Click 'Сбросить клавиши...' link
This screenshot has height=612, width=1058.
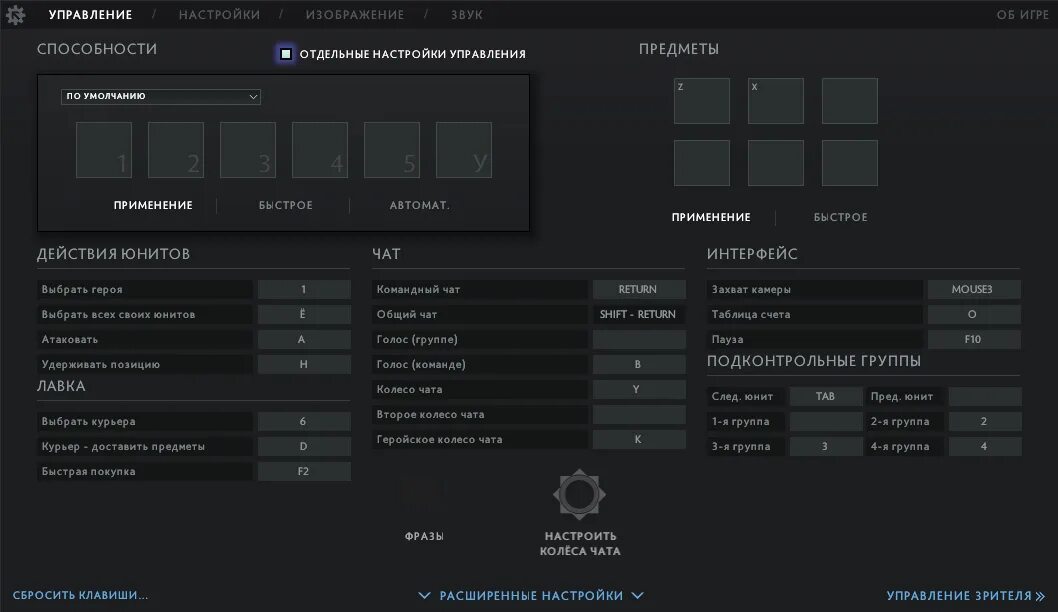80,595
